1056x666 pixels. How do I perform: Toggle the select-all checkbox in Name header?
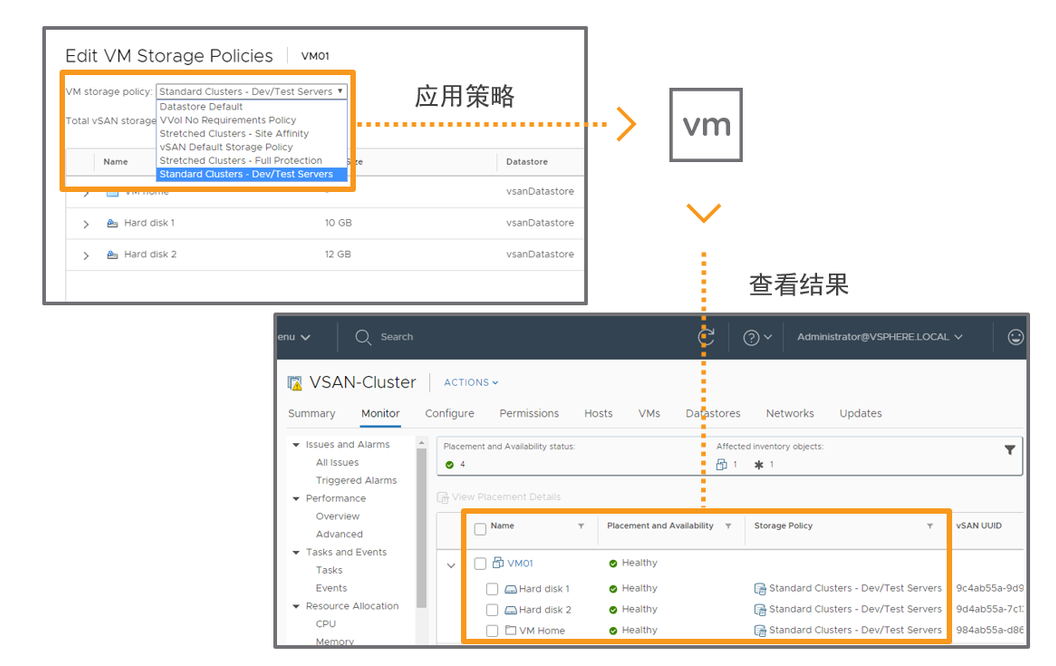480,529
